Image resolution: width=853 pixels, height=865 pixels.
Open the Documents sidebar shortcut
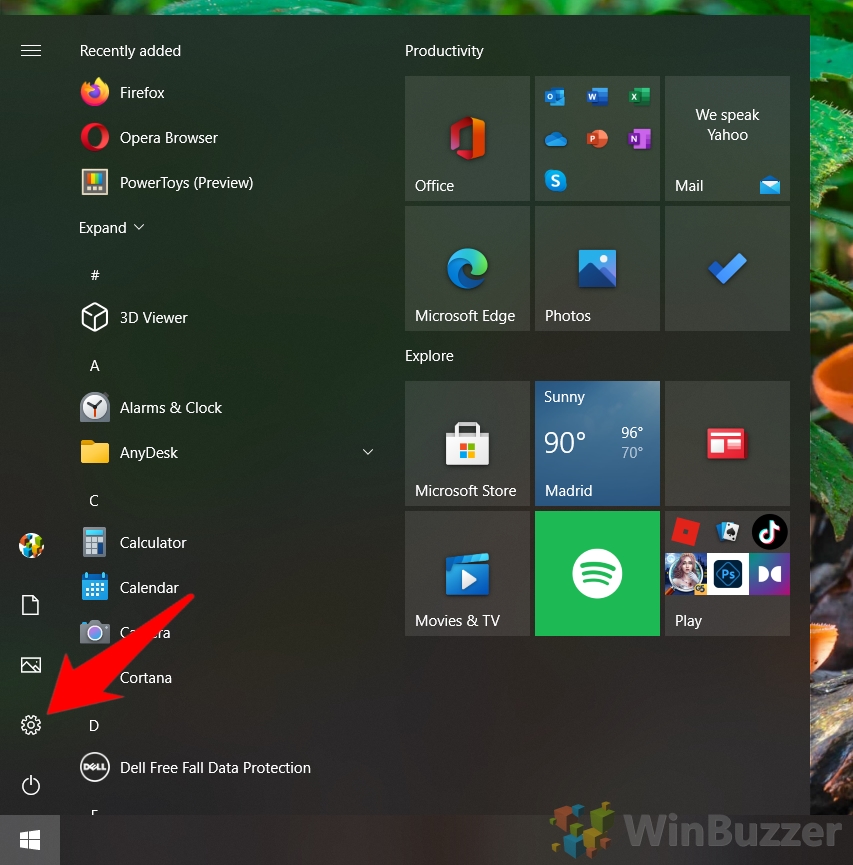point(30,605)
